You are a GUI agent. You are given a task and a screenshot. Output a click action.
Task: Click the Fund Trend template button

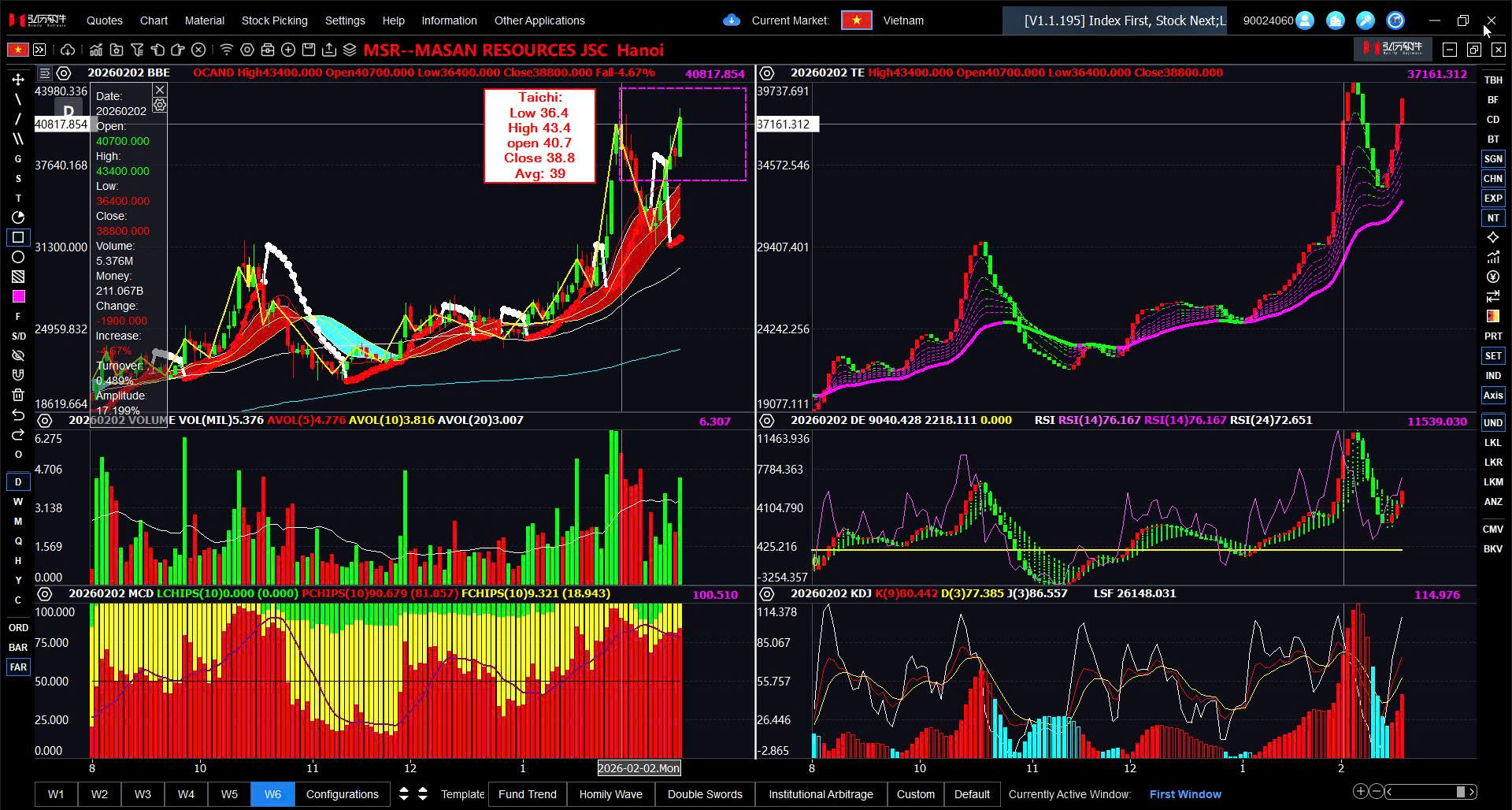click(x=527, y=793)
